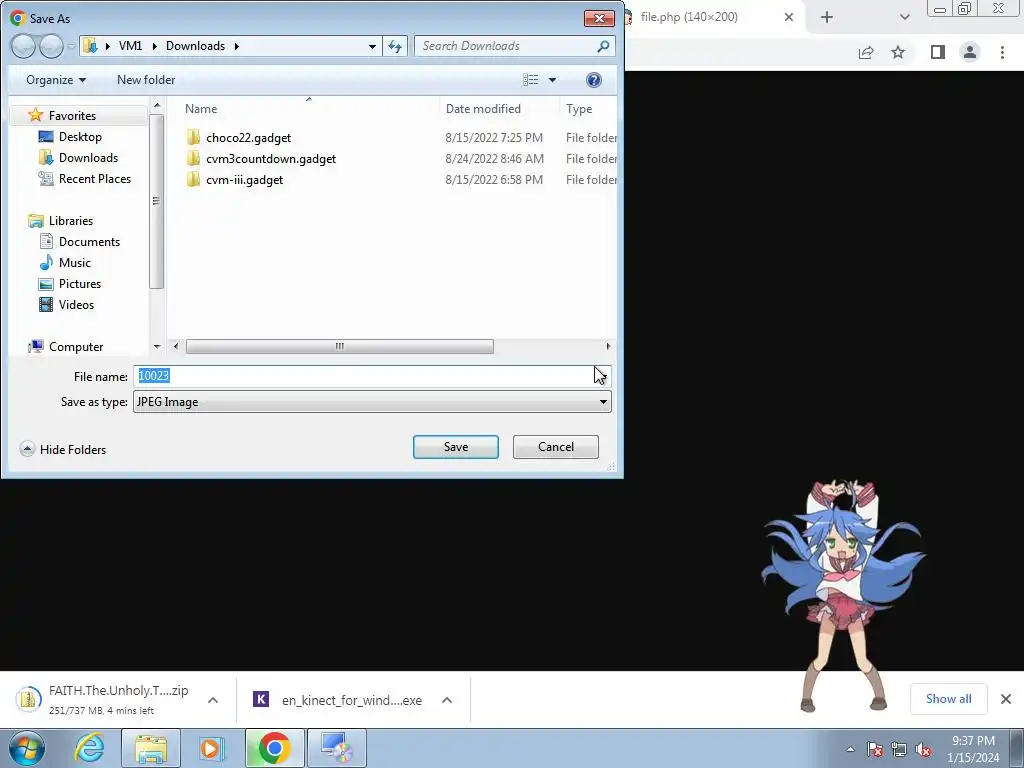Select Videos library
The image size is (1024, 768).
(x=76, y=304)
